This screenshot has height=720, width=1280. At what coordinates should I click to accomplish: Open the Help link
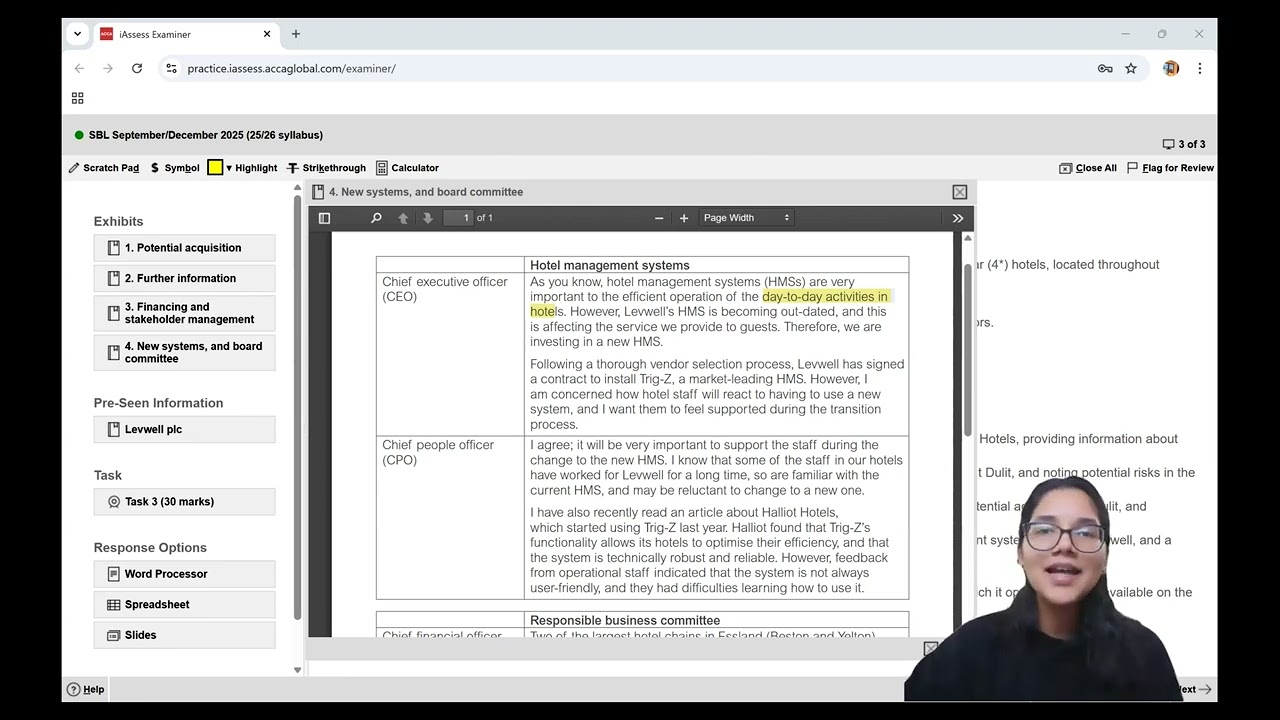coord(86,689)
